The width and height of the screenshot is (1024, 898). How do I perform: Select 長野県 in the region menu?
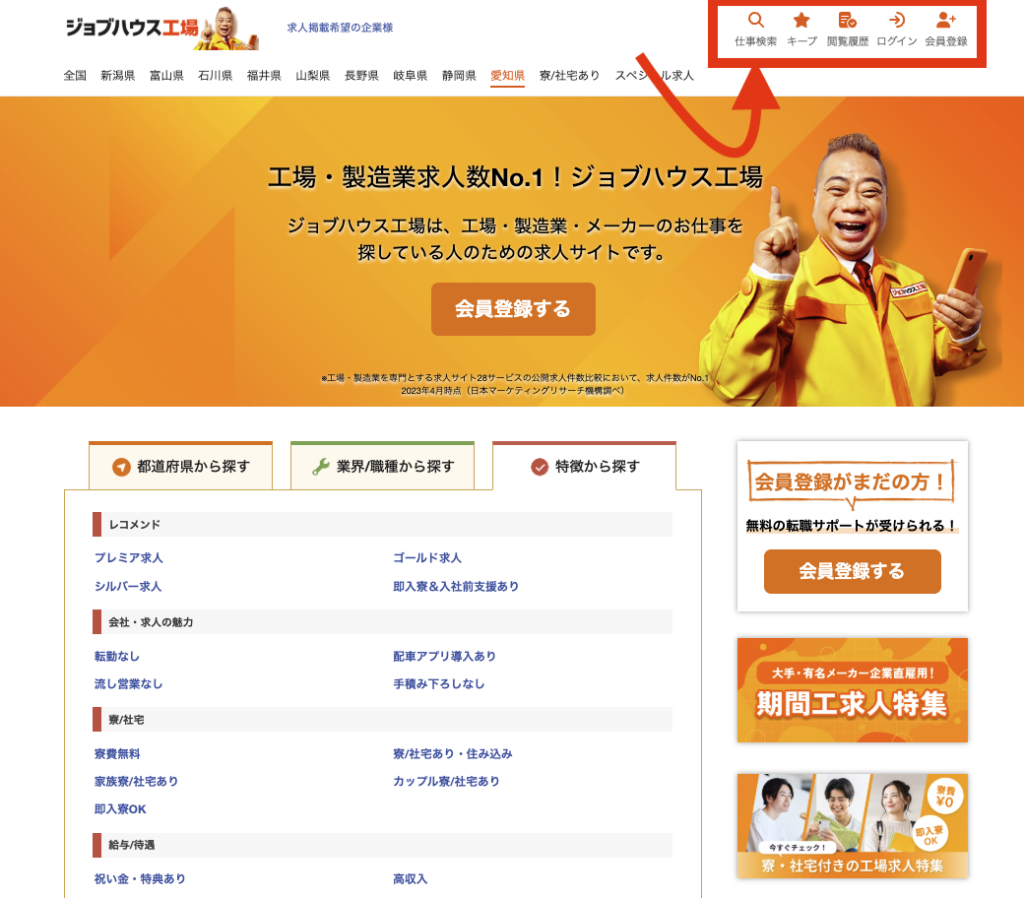coord(361,75)
